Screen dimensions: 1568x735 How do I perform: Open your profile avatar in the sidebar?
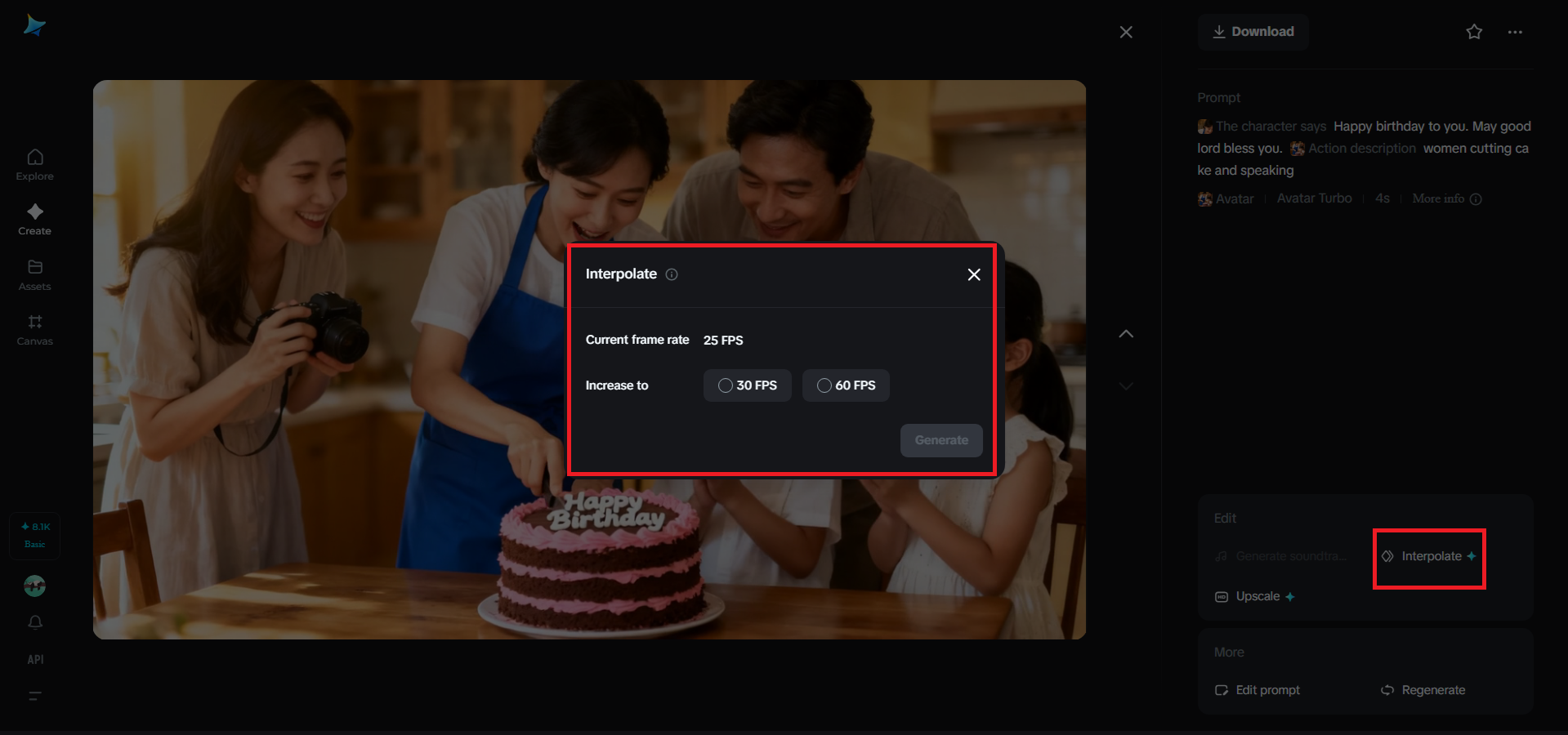tap(34, 586)
